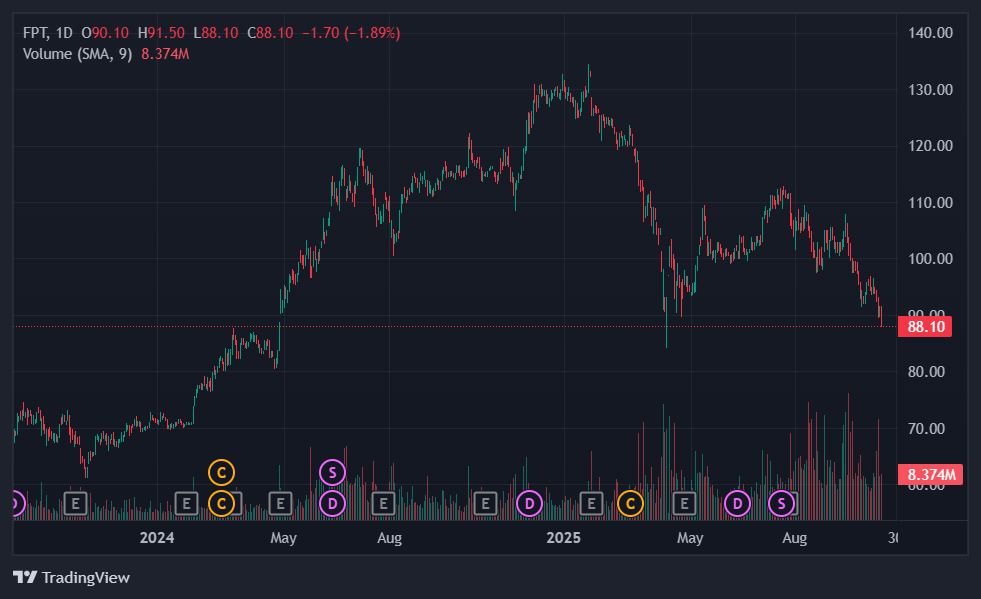Open the lower orange C marker near 2024
This screenshot has height=599, width=981.
point(221,503)
